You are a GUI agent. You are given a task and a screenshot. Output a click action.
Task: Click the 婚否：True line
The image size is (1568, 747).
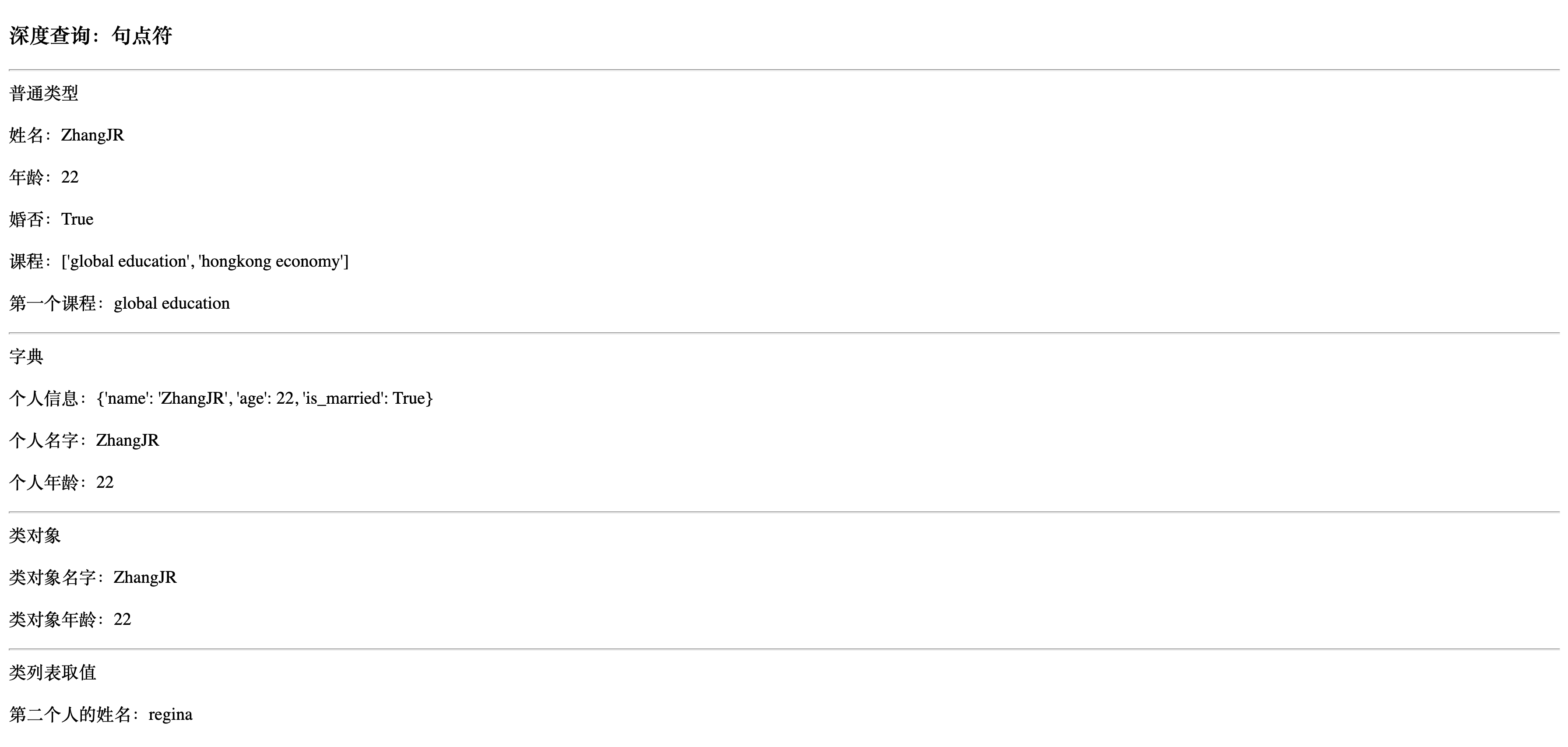pos(51,219)
